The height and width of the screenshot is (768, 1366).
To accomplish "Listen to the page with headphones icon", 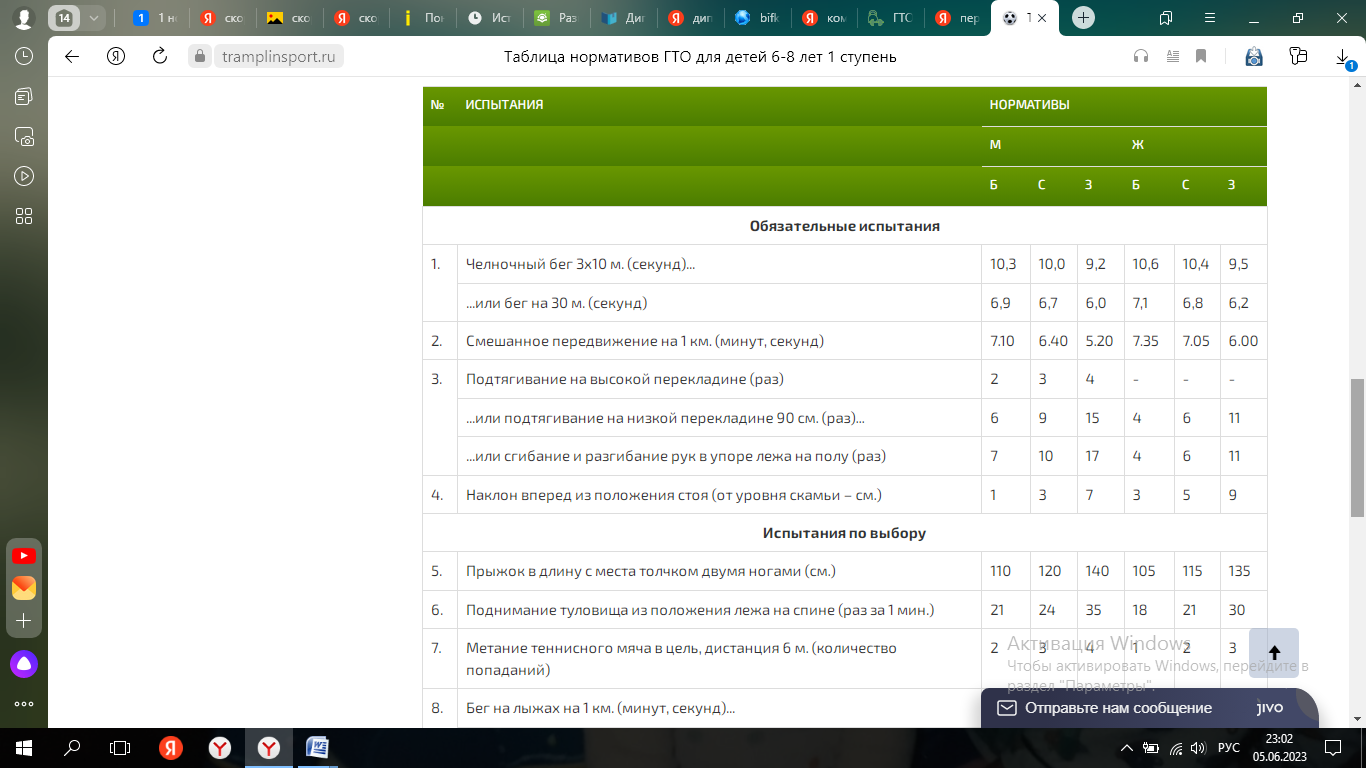I will (1141, 57).
